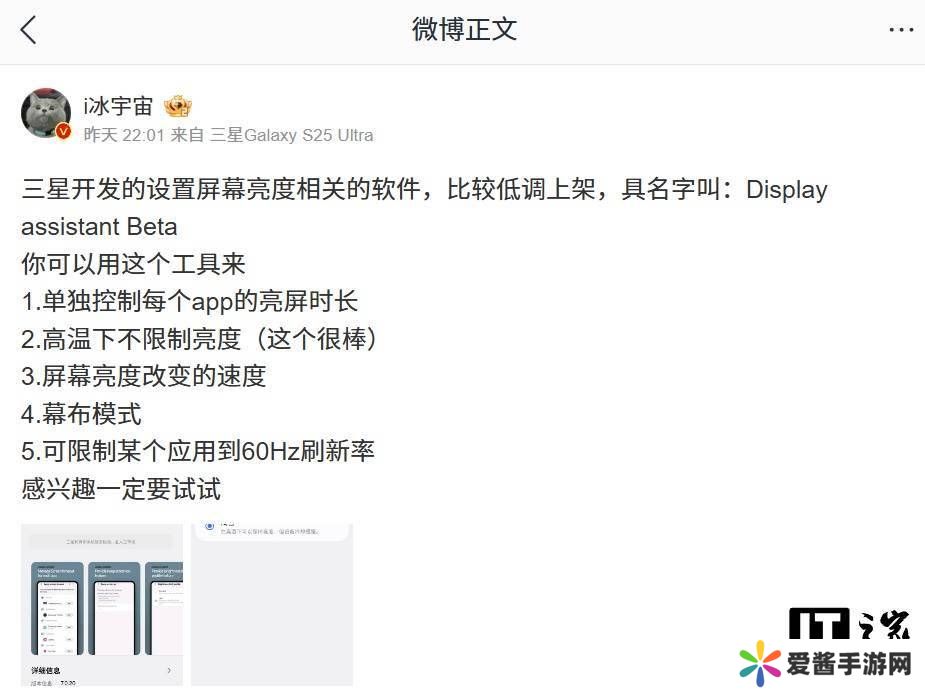Click the search bar atop the first image

point(101,541)
